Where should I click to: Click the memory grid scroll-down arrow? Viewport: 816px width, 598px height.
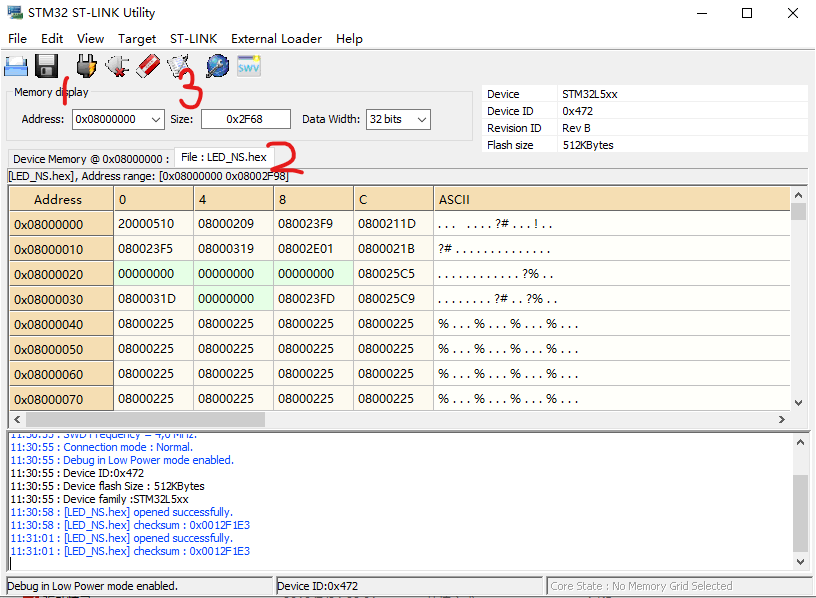799,403
